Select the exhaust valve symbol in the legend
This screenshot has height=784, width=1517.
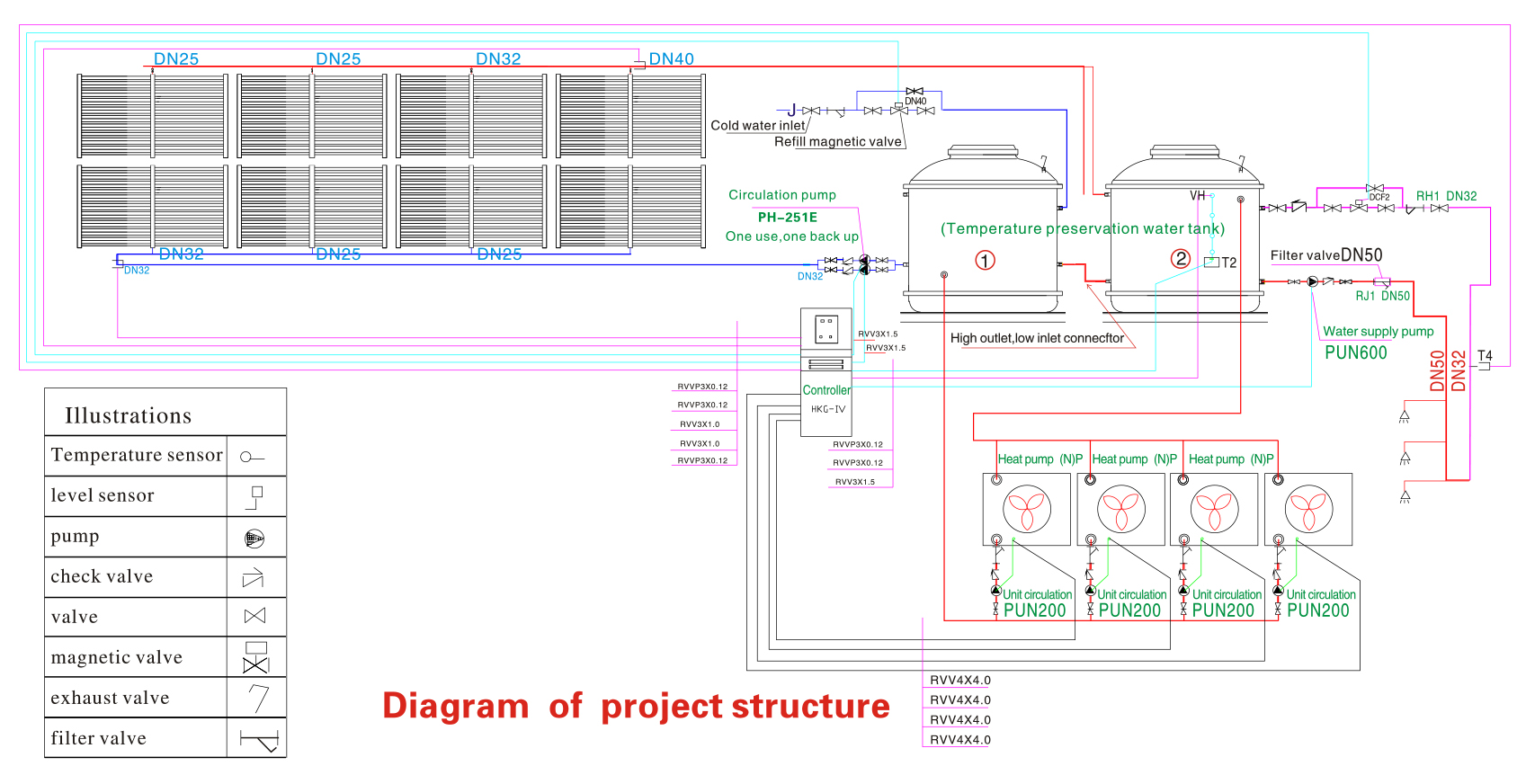259,698
